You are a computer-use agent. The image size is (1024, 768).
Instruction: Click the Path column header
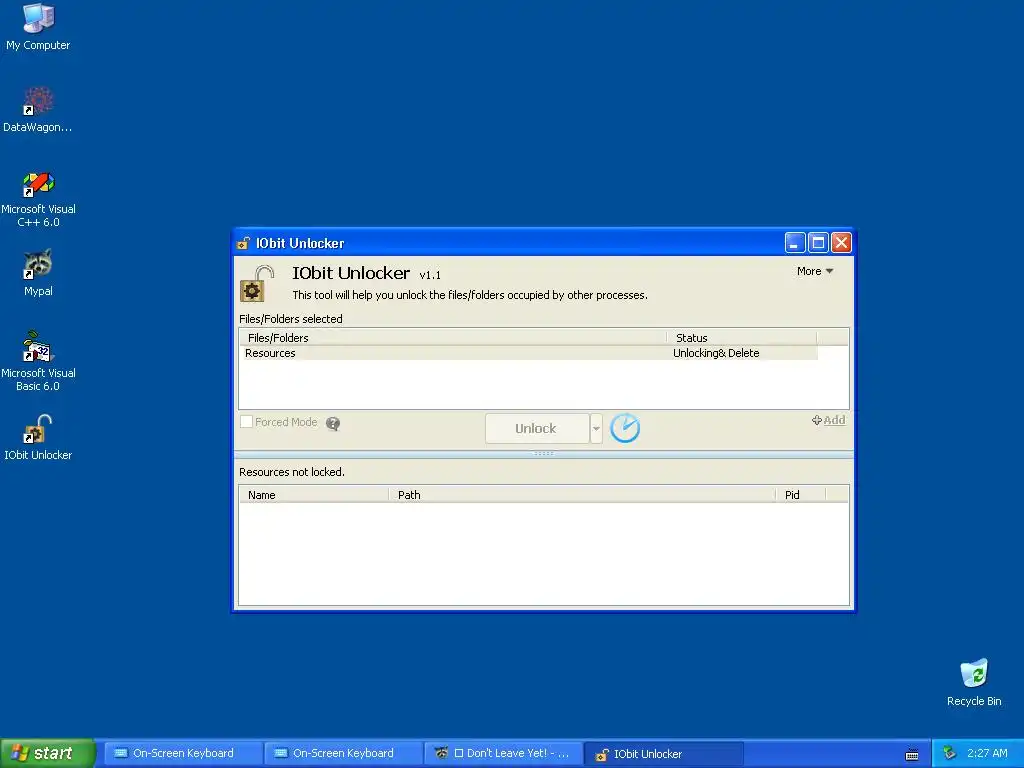coord(582,495)
